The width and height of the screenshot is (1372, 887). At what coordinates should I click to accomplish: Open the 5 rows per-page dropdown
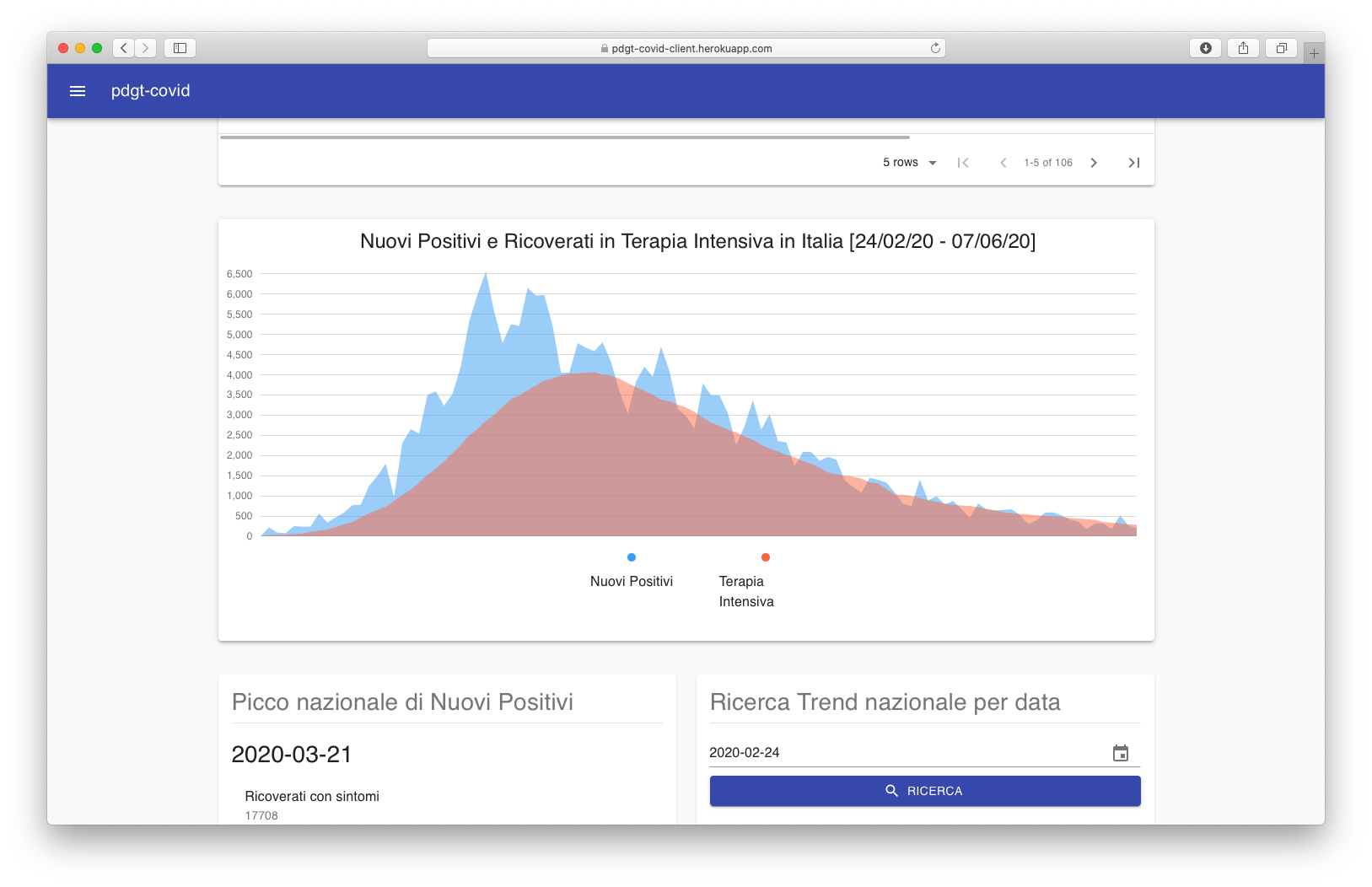(x=910, y=163)
